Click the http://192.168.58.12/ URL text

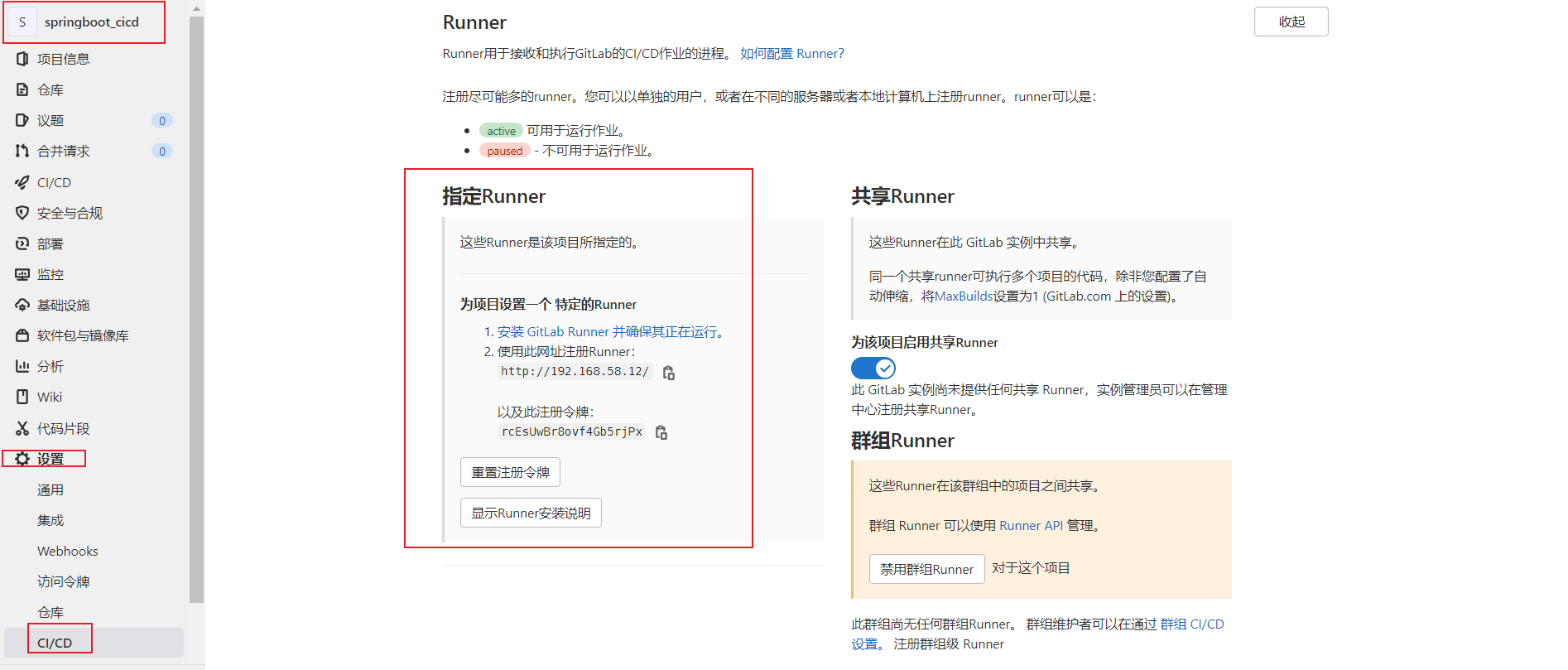tap(575, 371)
